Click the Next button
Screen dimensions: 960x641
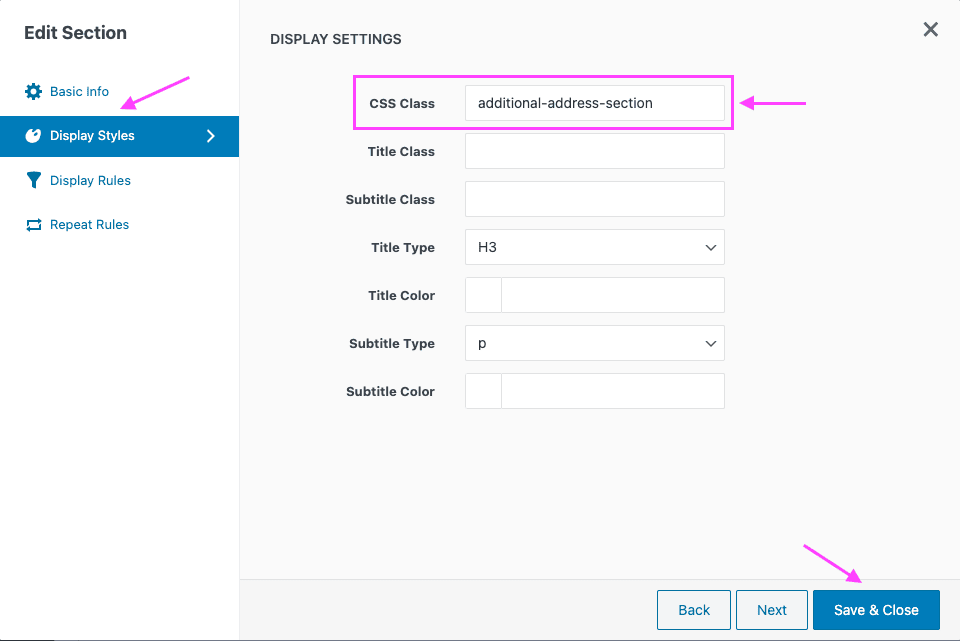click(x=771, y=609)
